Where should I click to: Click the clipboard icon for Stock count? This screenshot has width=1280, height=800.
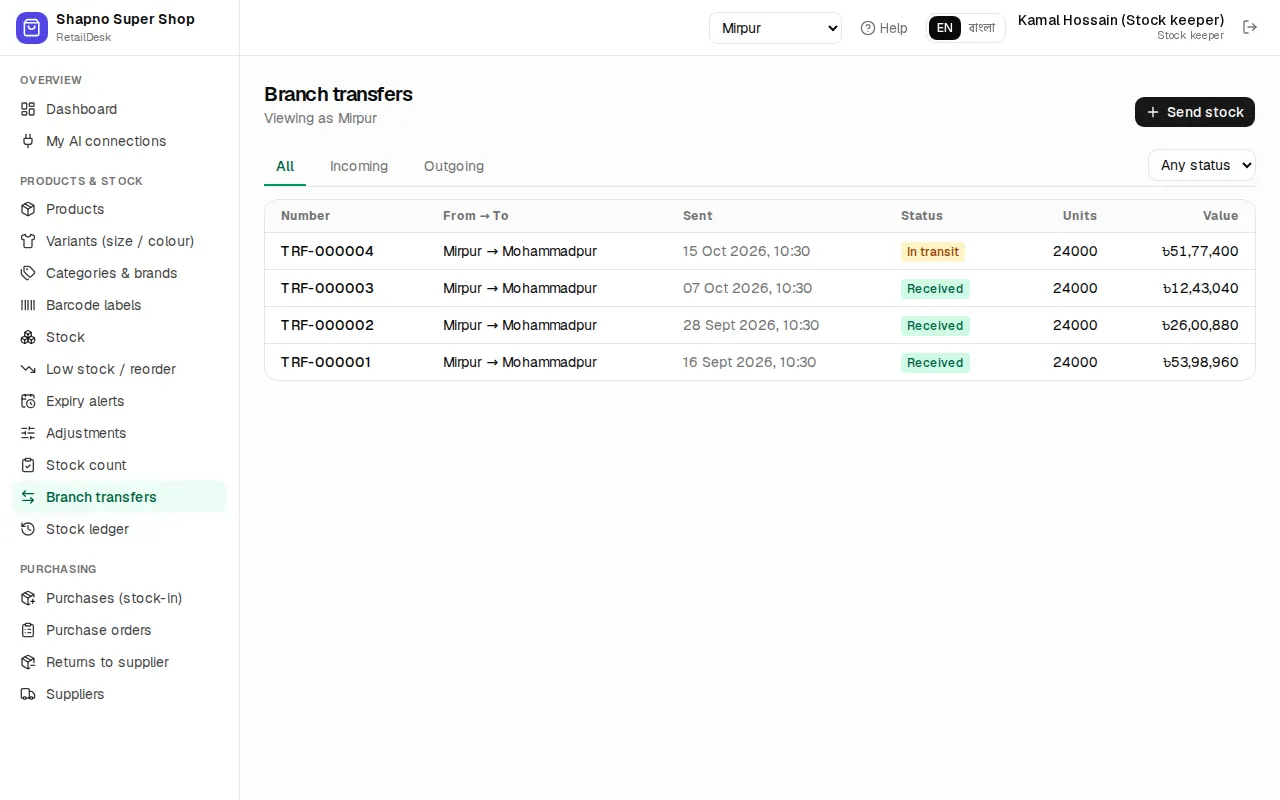point(28,465)
